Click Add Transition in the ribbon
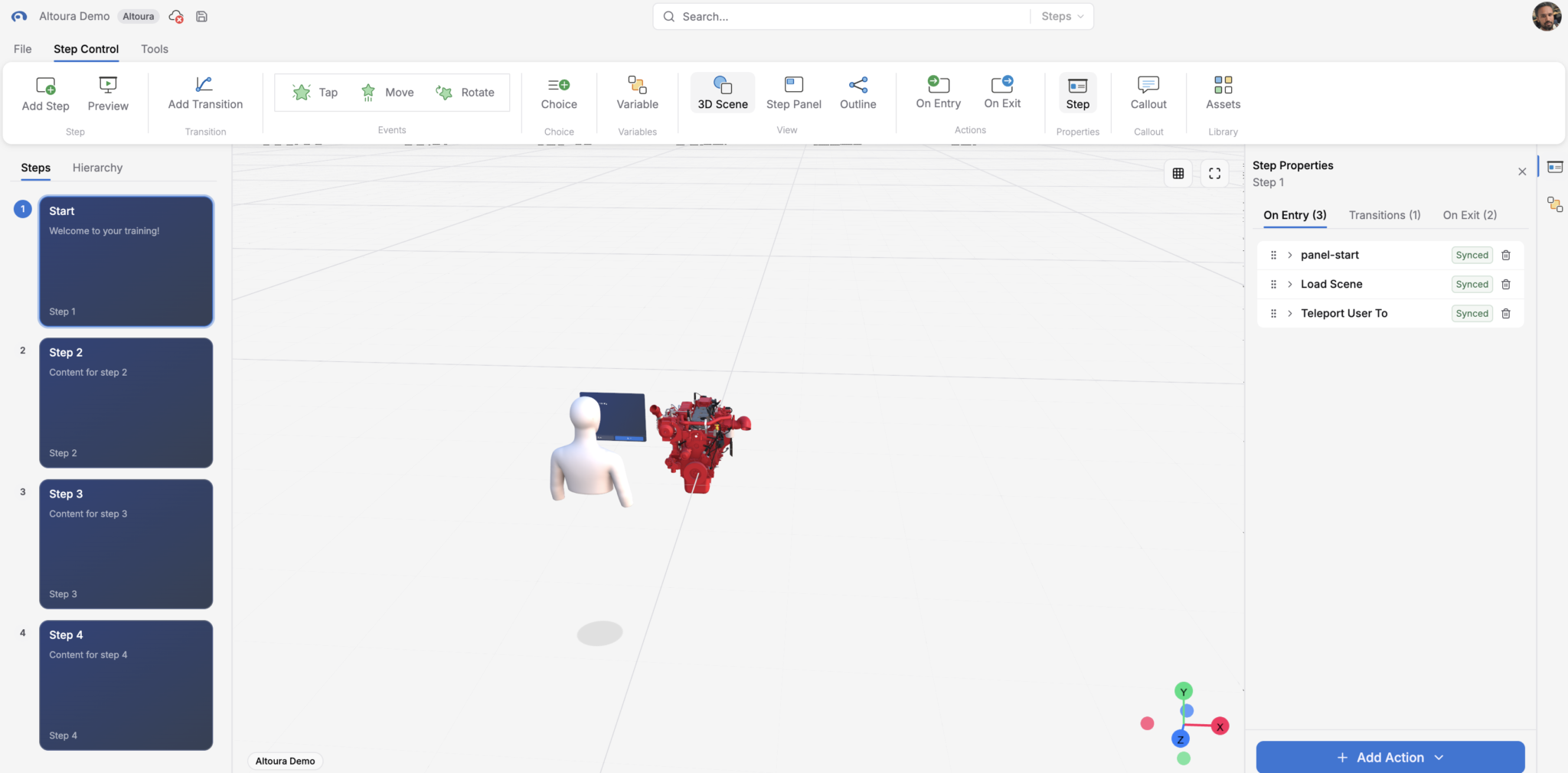The height and width of the screenshot is (773, 1568). click(205, 93)
